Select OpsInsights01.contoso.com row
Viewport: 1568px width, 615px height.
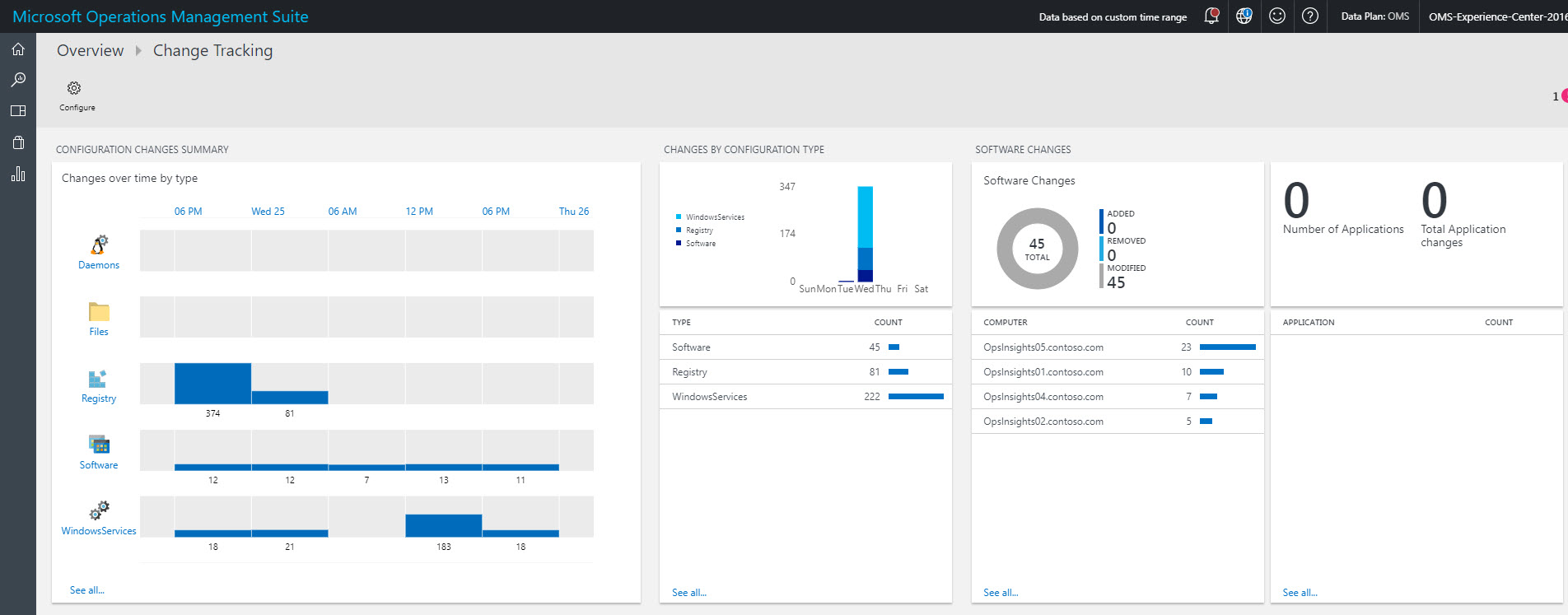coord(1118,372)
